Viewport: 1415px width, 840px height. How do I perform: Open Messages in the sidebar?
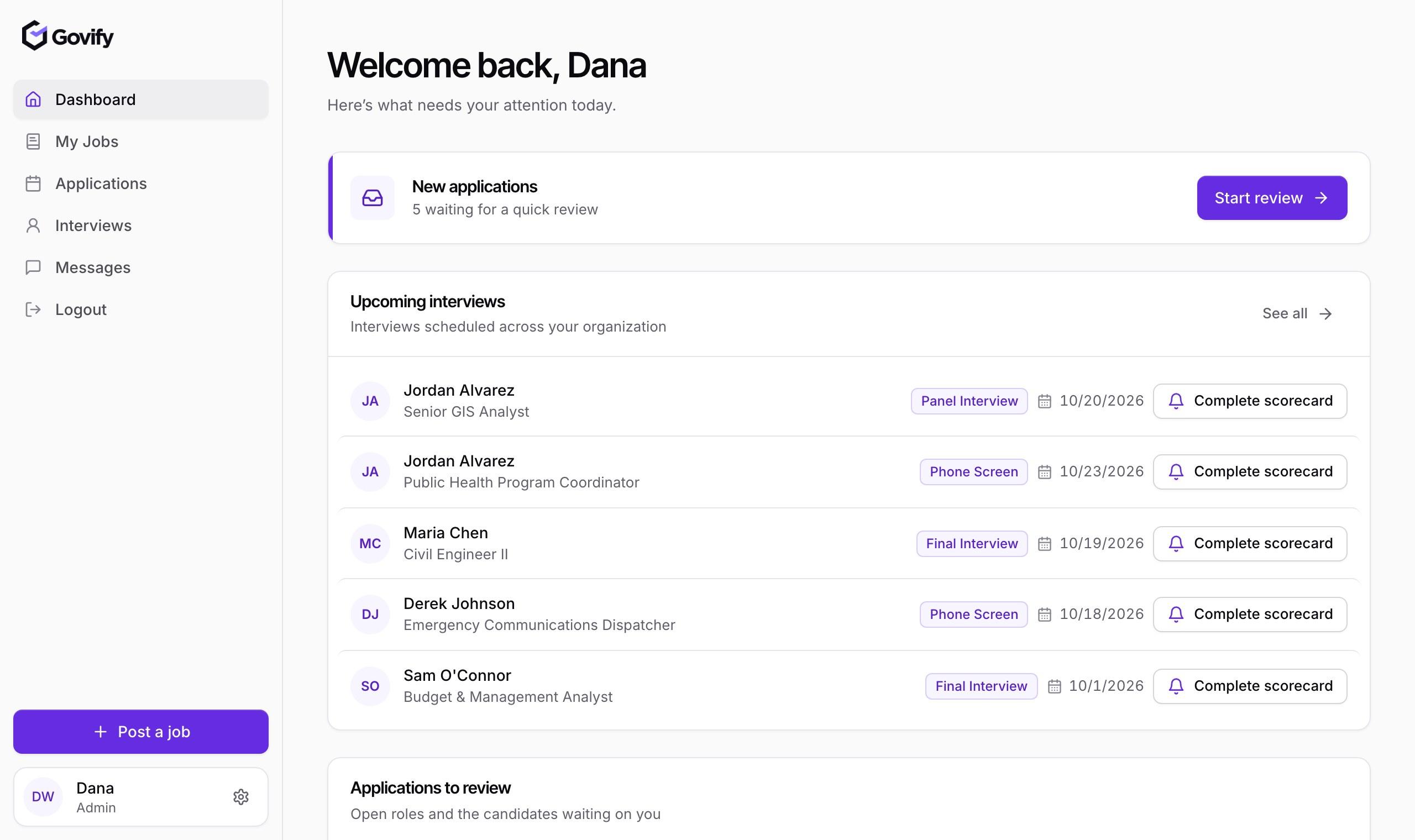141,267
